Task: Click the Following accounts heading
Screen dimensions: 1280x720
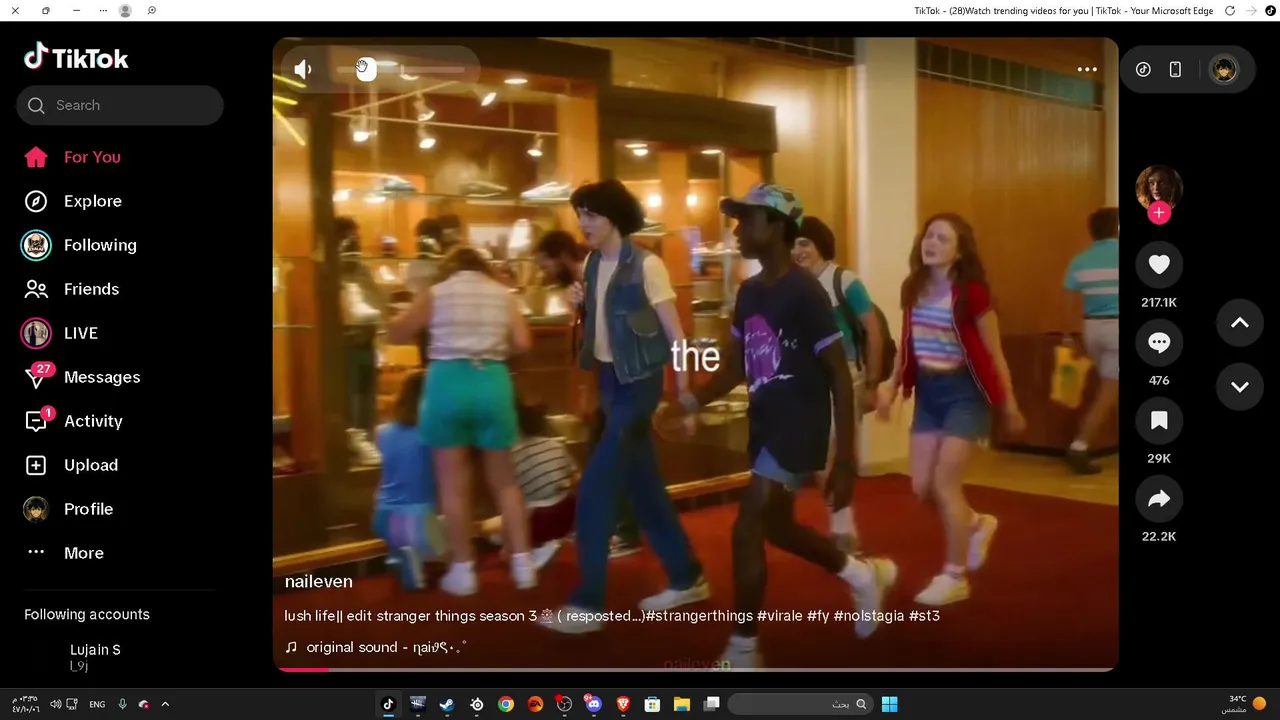Action: pos(87,614)
